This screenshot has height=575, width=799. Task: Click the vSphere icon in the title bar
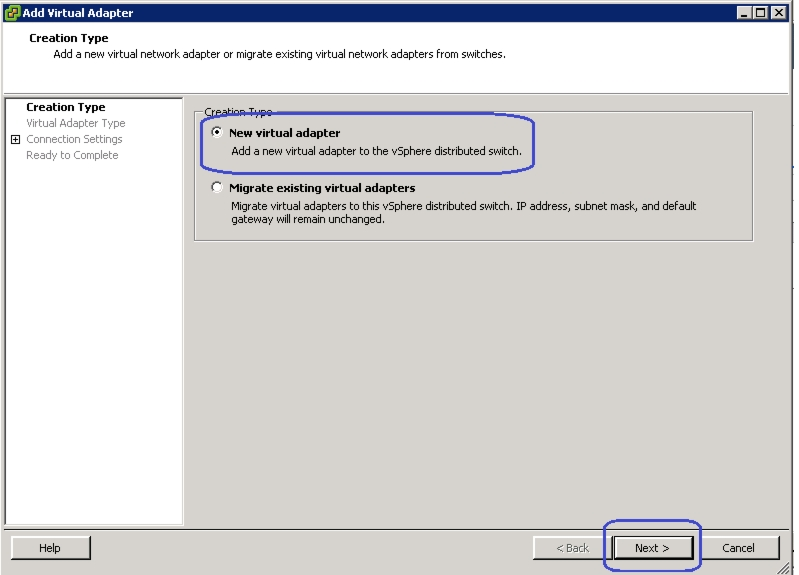(x=12, y=13)
